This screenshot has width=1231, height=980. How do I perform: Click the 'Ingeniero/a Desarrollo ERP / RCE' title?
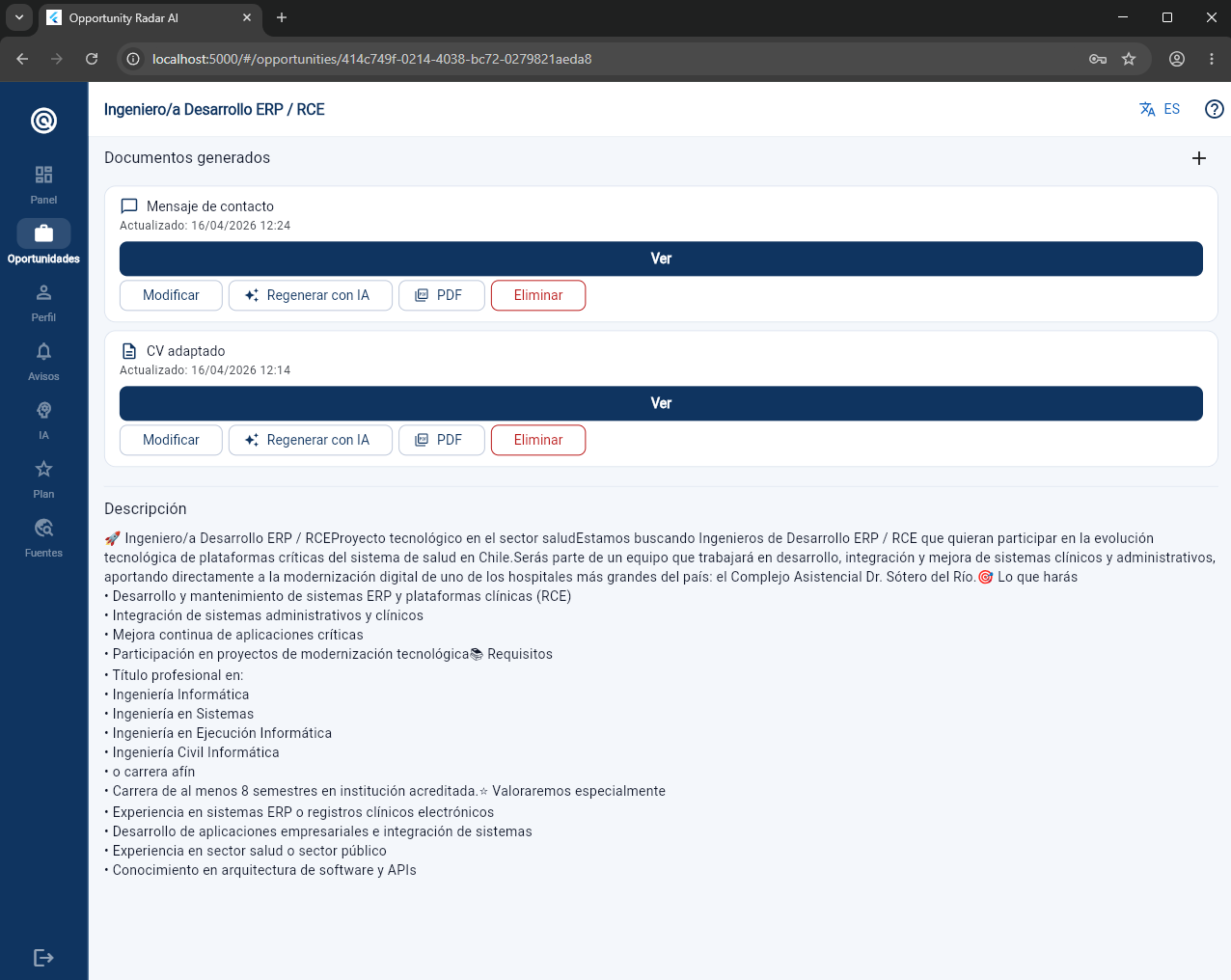click(x=214, y=109)
